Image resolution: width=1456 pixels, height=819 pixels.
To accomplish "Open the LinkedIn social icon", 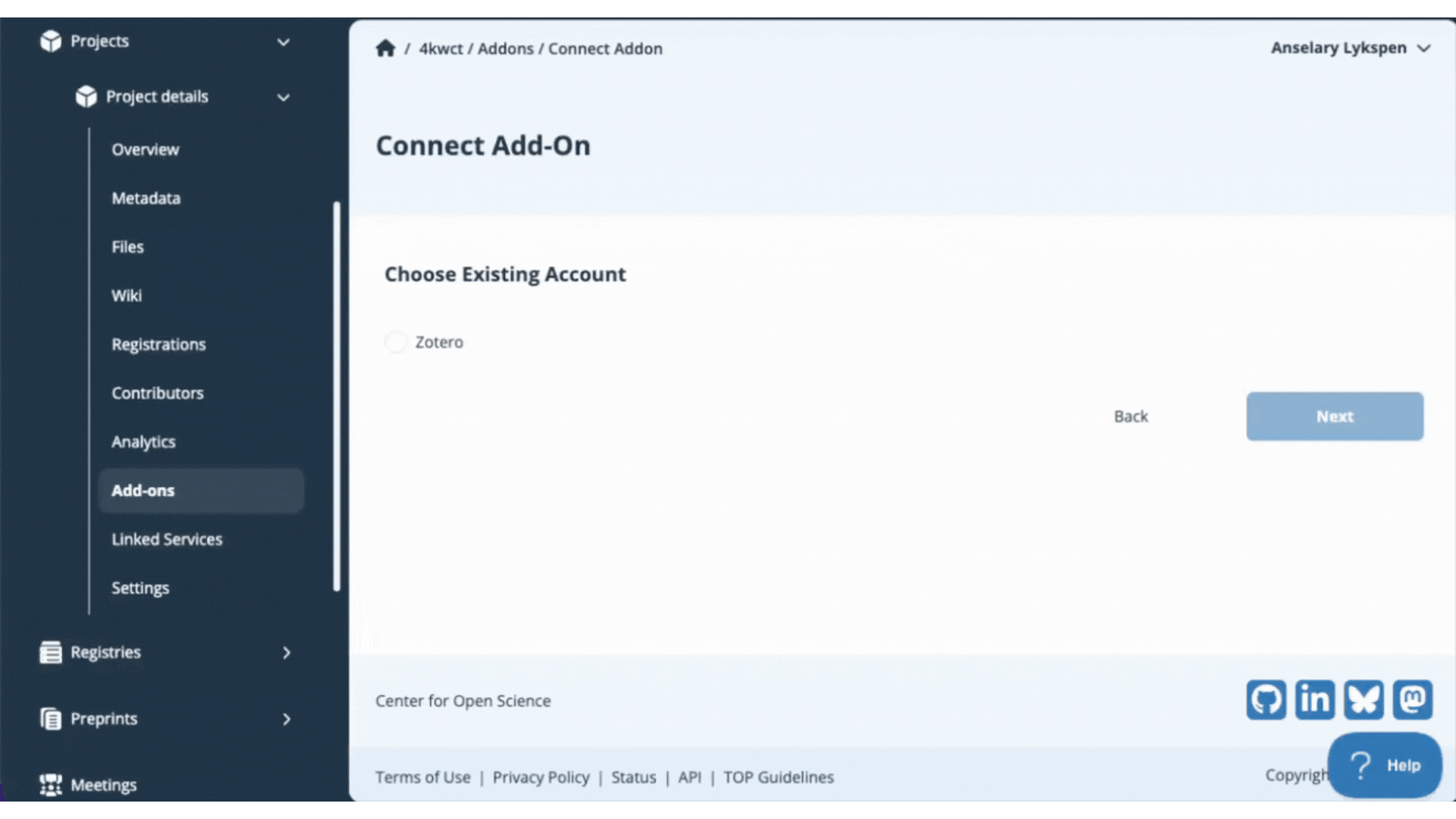I will (1314, 699).
